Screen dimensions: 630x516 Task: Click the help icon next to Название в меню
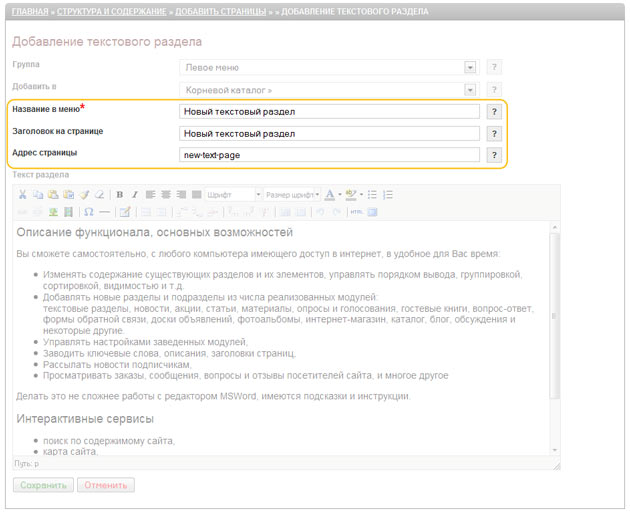point(493,111)
